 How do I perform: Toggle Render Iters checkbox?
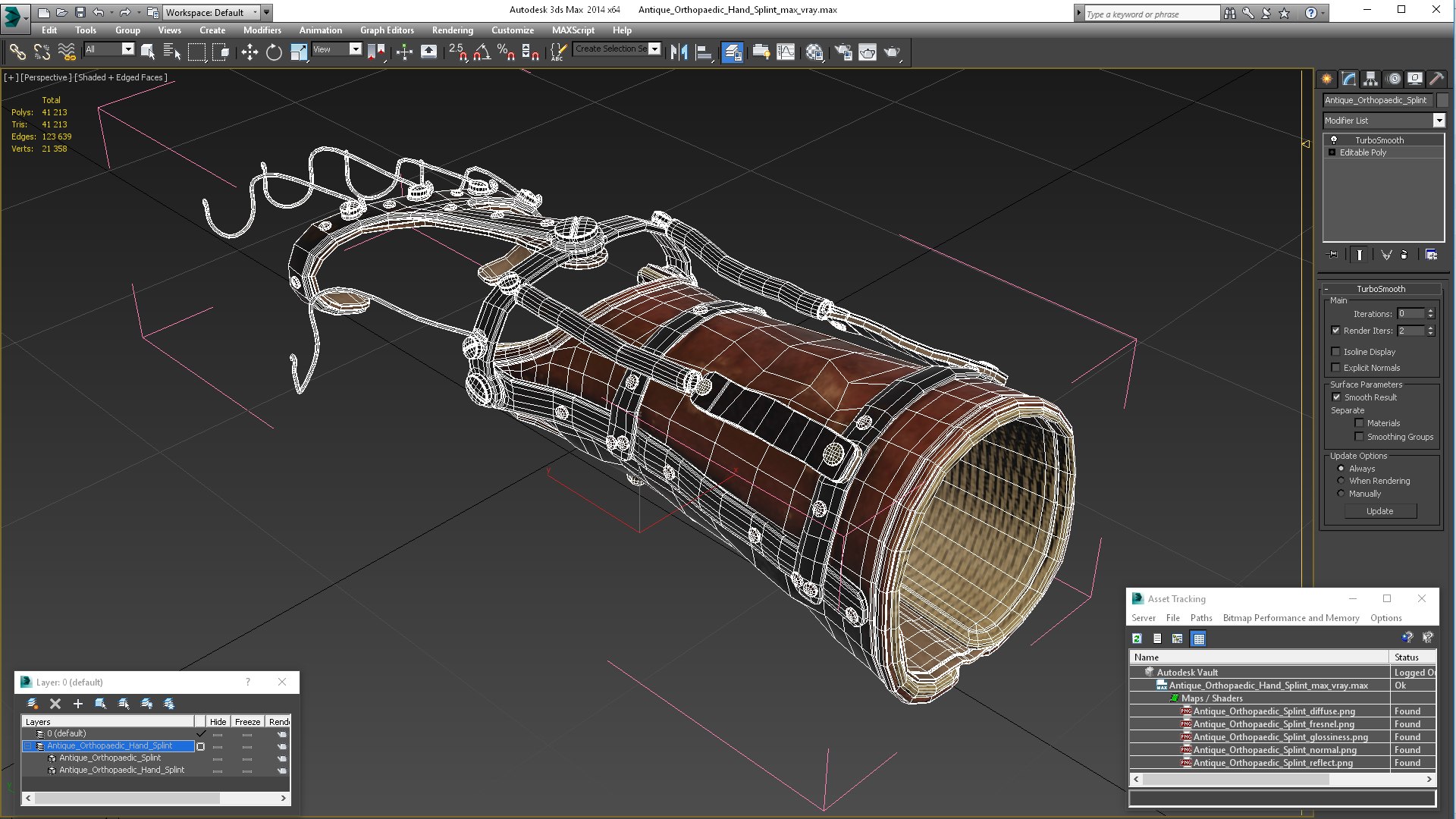click(1335, 331)
